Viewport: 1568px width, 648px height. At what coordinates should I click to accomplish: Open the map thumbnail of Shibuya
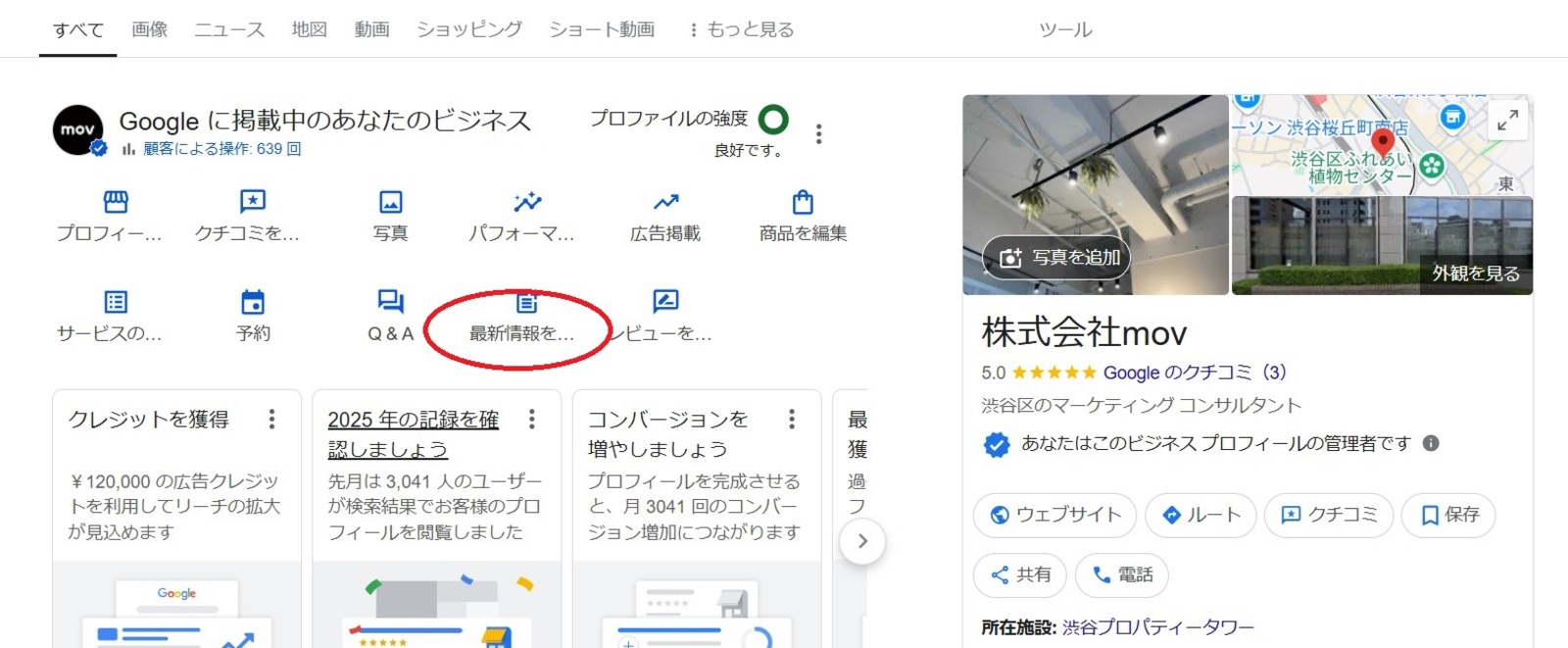pos(1382,145)
